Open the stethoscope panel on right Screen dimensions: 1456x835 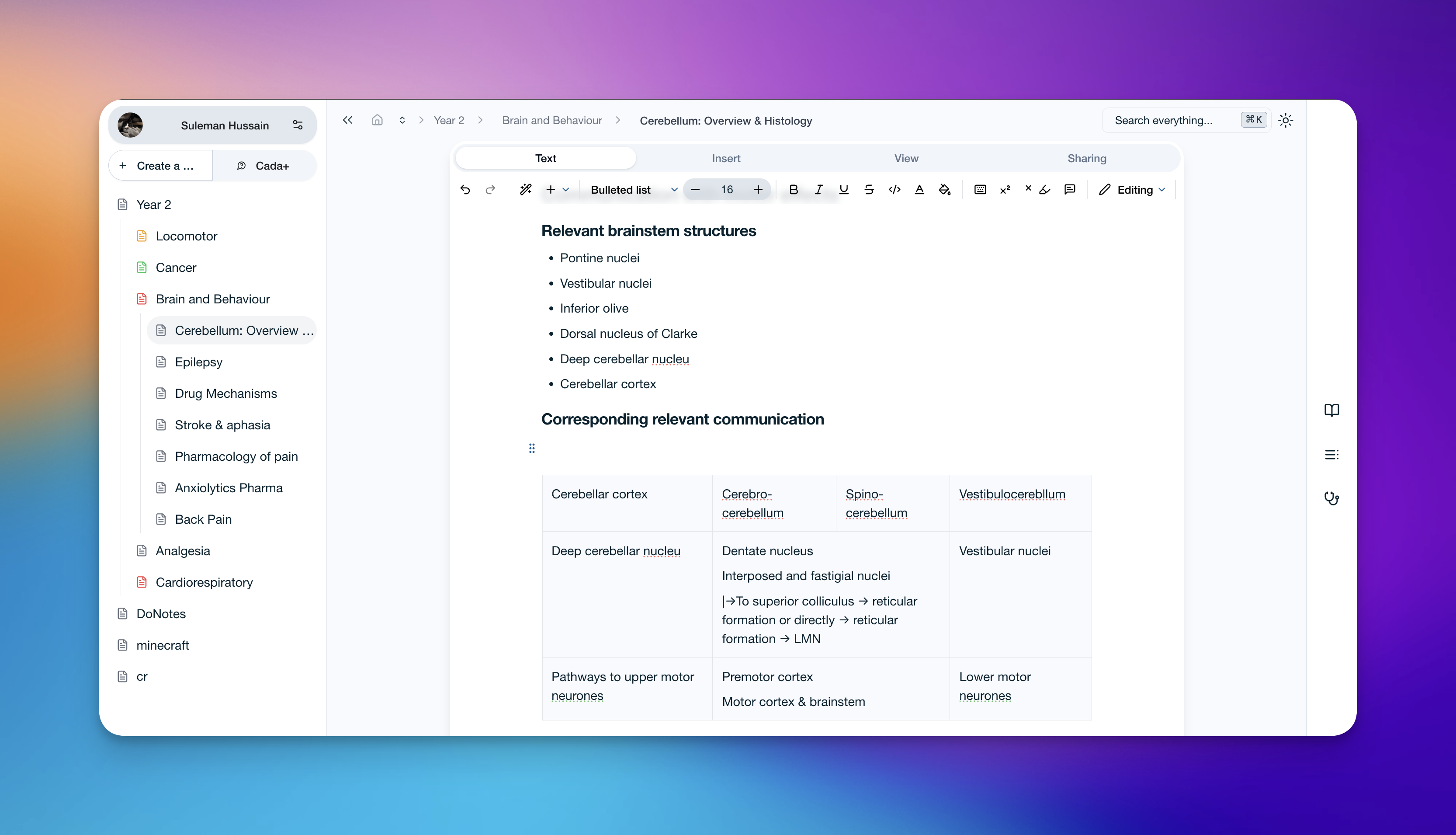1331,498
